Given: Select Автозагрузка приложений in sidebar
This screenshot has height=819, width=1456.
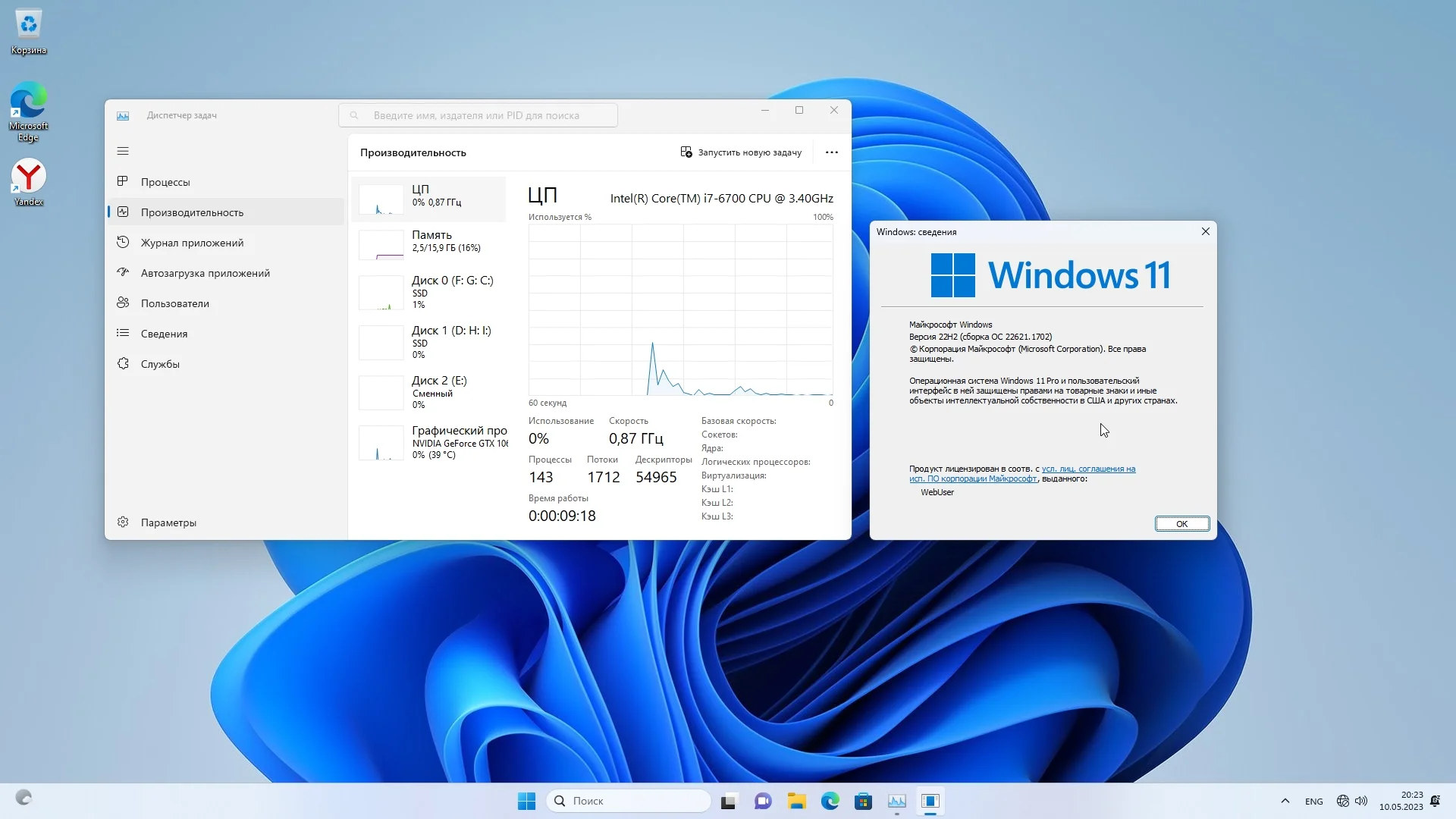Looking at the screenshot, I should (x=205, y=273).
